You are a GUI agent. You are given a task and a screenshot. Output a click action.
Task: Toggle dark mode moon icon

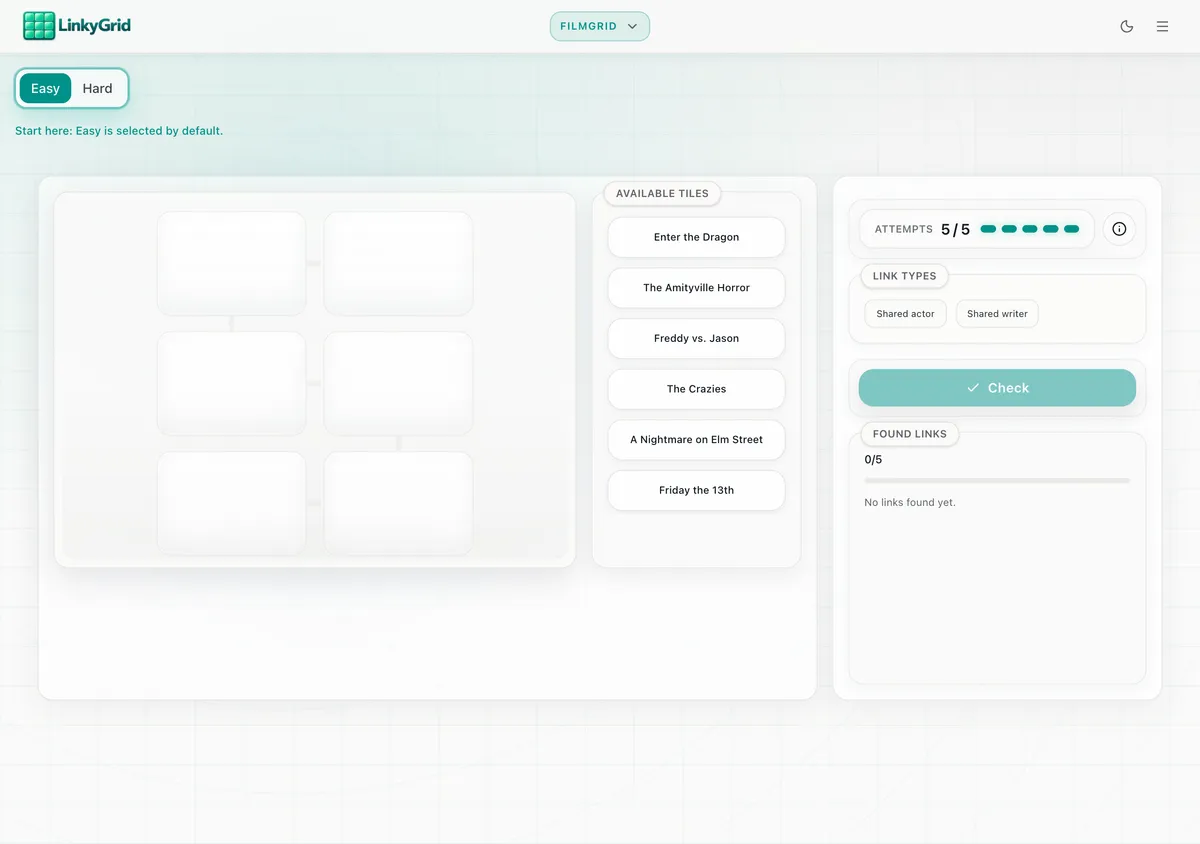pos(1127,26)
